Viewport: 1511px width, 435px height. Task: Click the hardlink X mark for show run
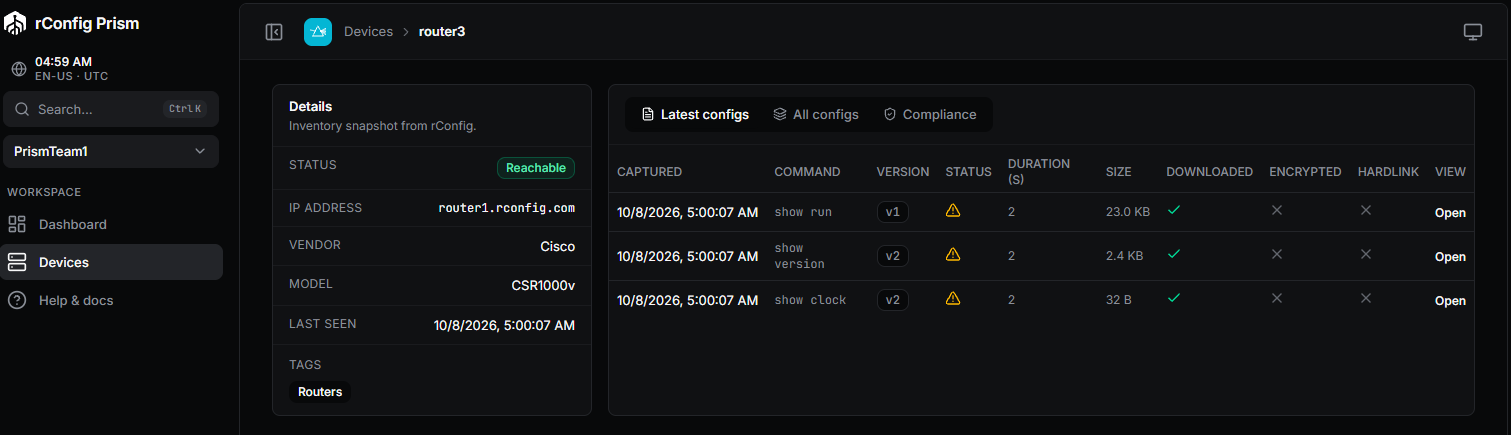pyautogui.click(x=1365, y=211)
